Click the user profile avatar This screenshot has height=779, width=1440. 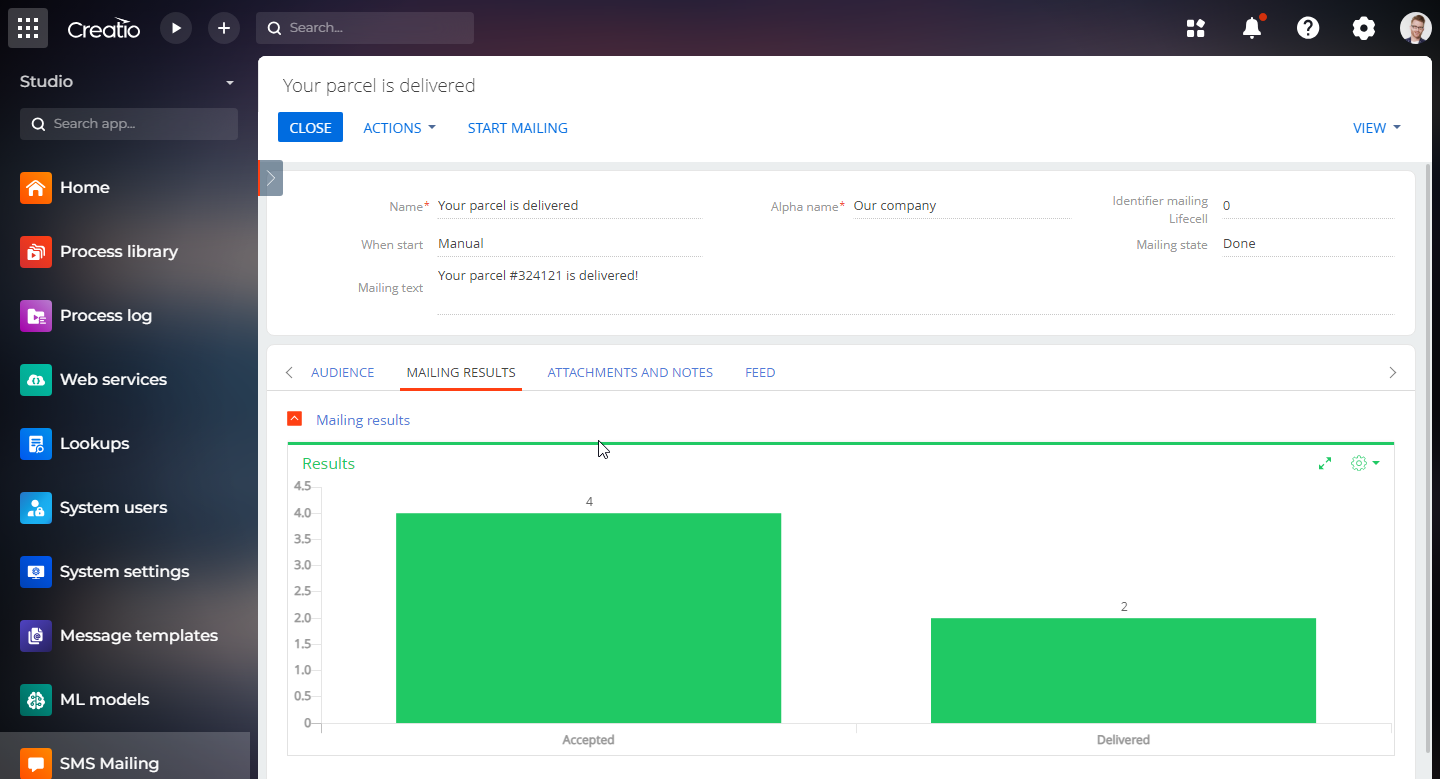point(1415,28)
